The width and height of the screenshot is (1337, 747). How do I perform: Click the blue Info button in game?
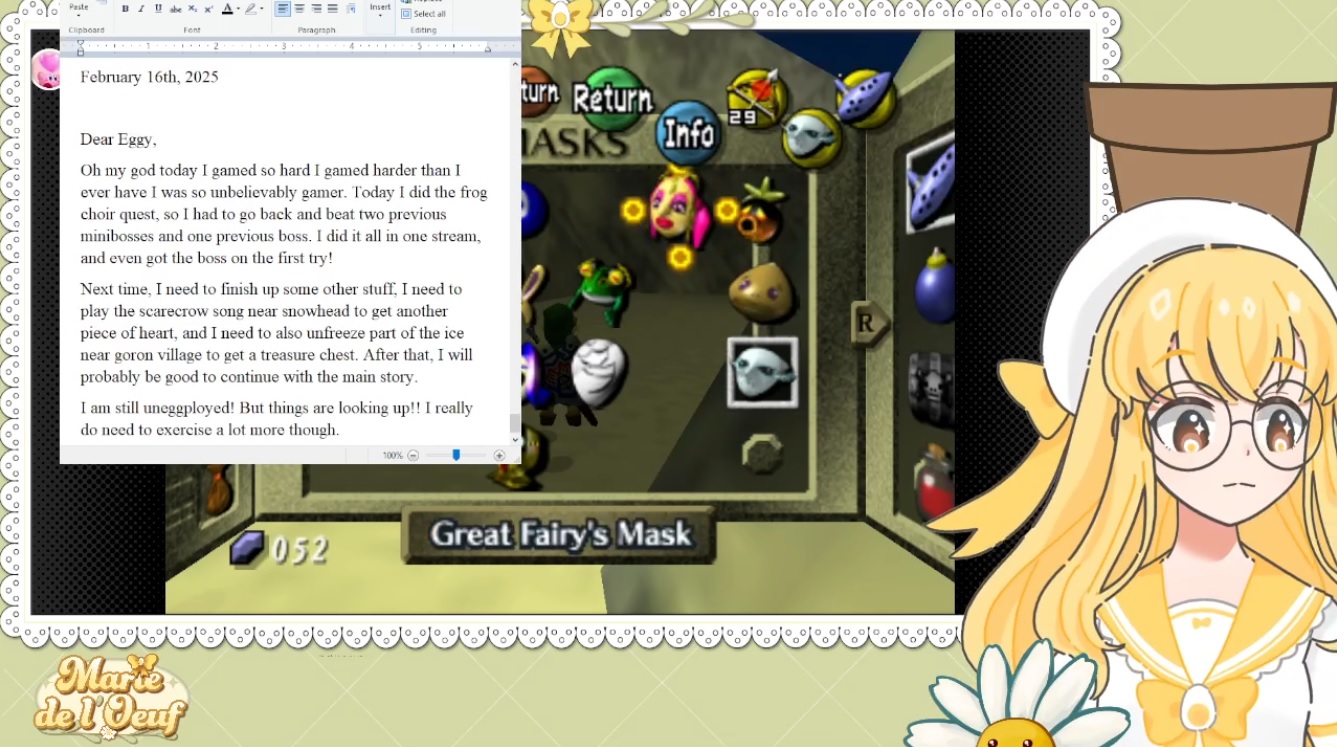[x=689, y=132]
